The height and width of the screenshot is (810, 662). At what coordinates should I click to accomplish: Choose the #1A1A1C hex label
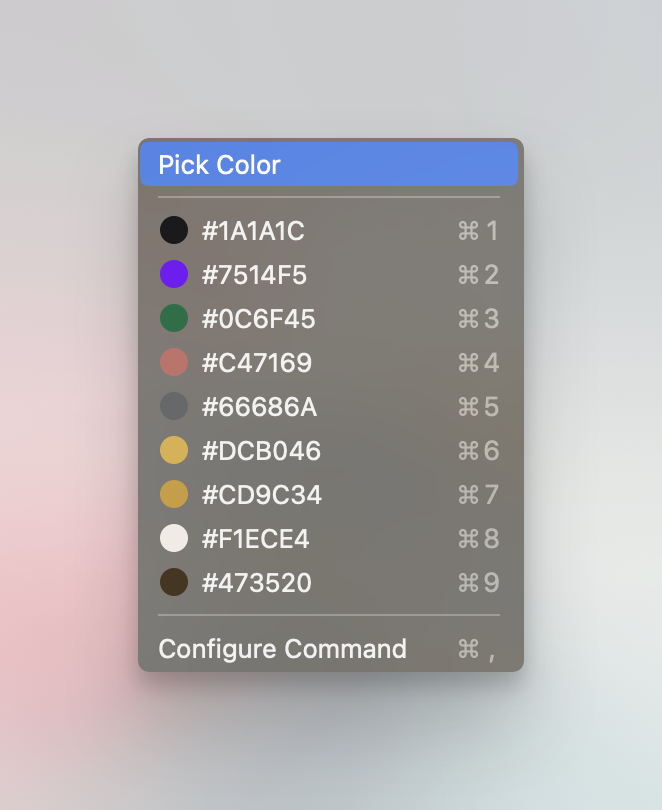[x=253, y=230]
